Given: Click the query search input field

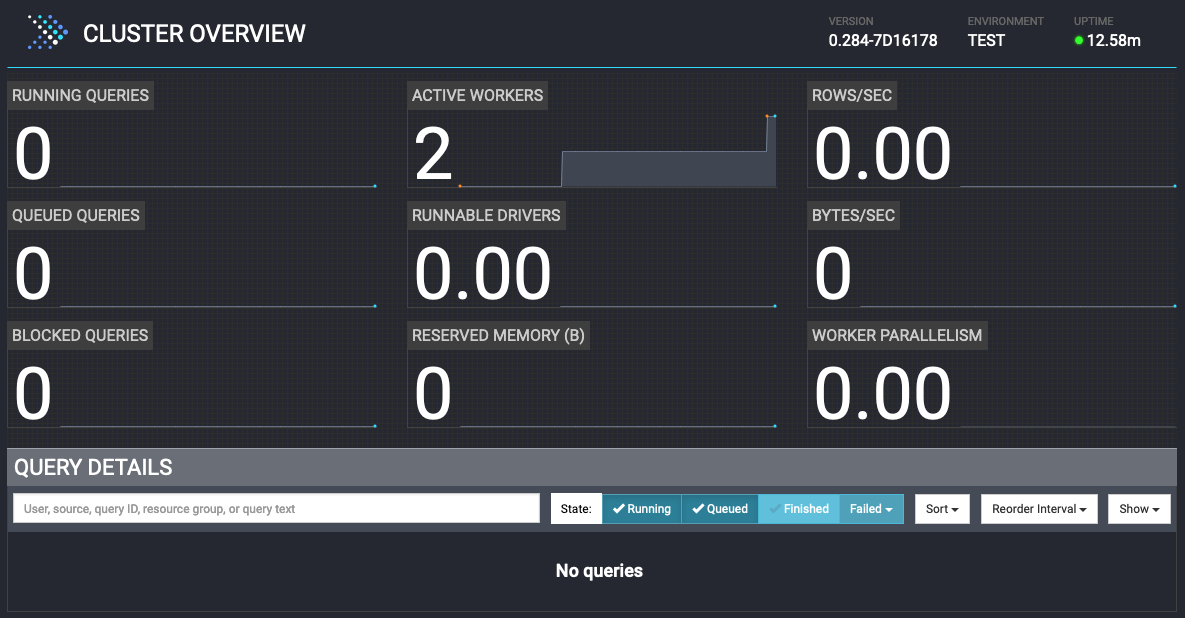Looking at the screenshot, I should 276,508.
